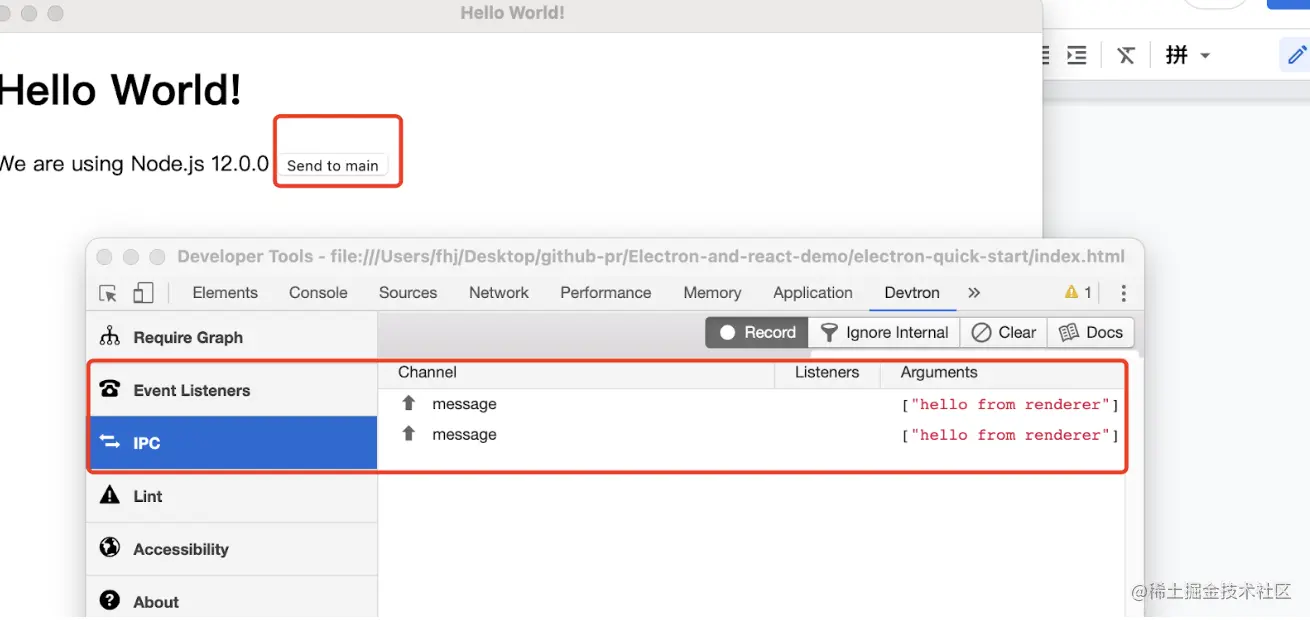Select the inspect element cursor icon
Viewport: 1310px width, 620px height.
[x=108, y=293]
